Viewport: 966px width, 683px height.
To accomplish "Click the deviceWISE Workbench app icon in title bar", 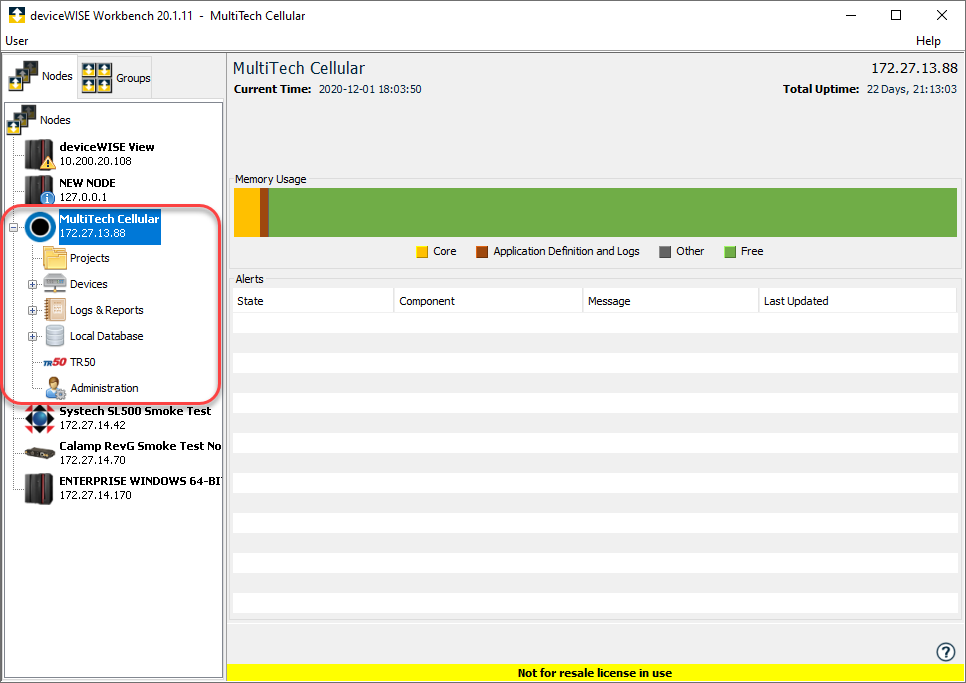I will coord(17,15).
